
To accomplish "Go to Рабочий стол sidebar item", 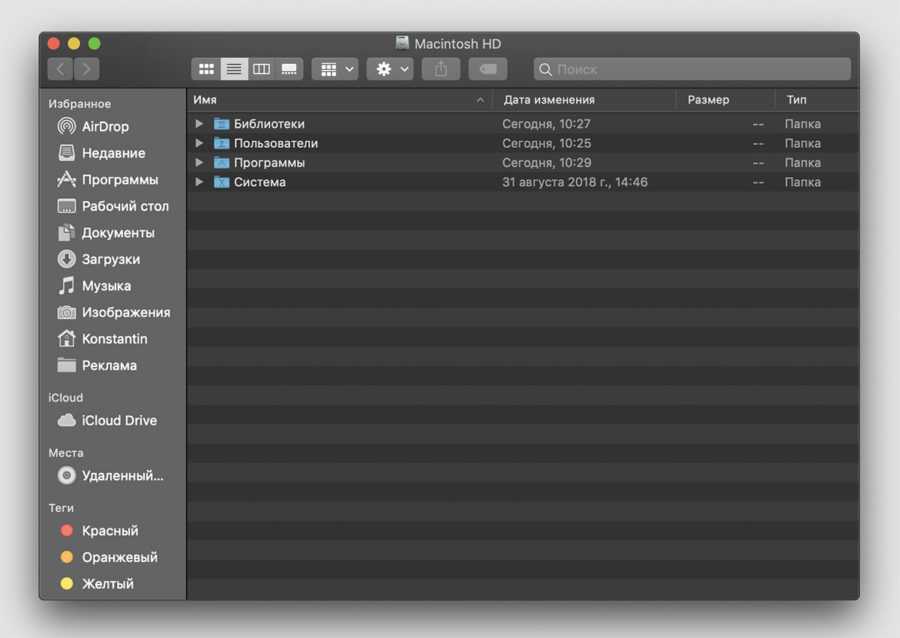I will point(125,206).
